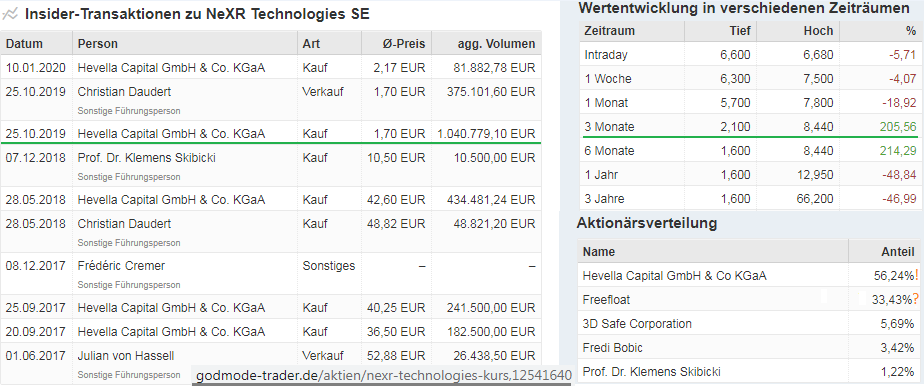Screen dimensions: 924x386
Task: Select 3D Safe Corporation shareholder entry
Action: click(750, 324)
